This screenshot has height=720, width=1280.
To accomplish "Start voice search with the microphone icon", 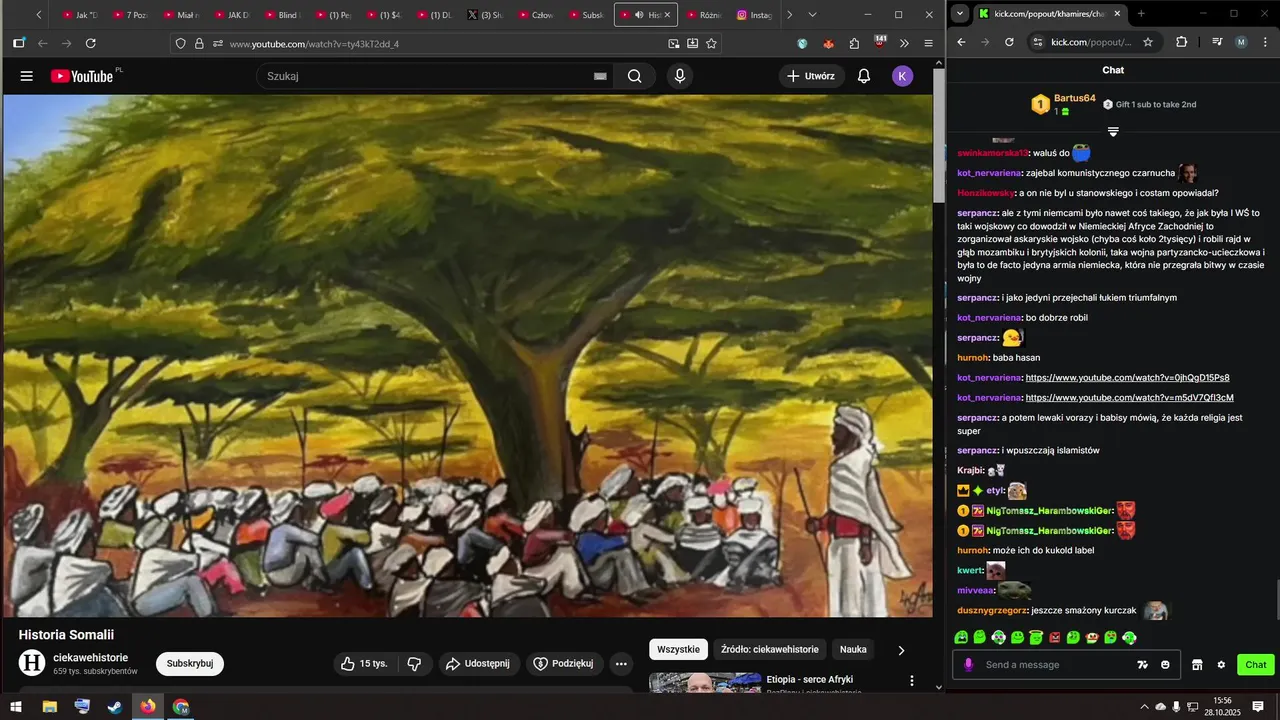I will click(680, 76).
